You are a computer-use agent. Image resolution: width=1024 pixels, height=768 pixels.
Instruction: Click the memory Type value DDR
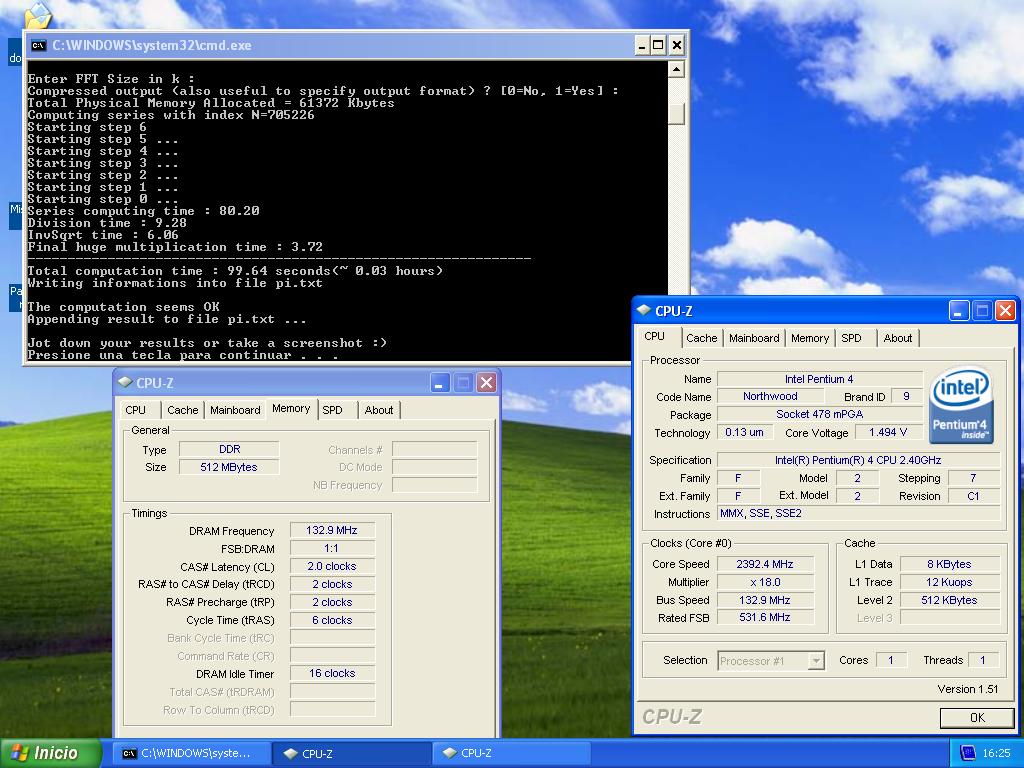(x=229, y=449)
